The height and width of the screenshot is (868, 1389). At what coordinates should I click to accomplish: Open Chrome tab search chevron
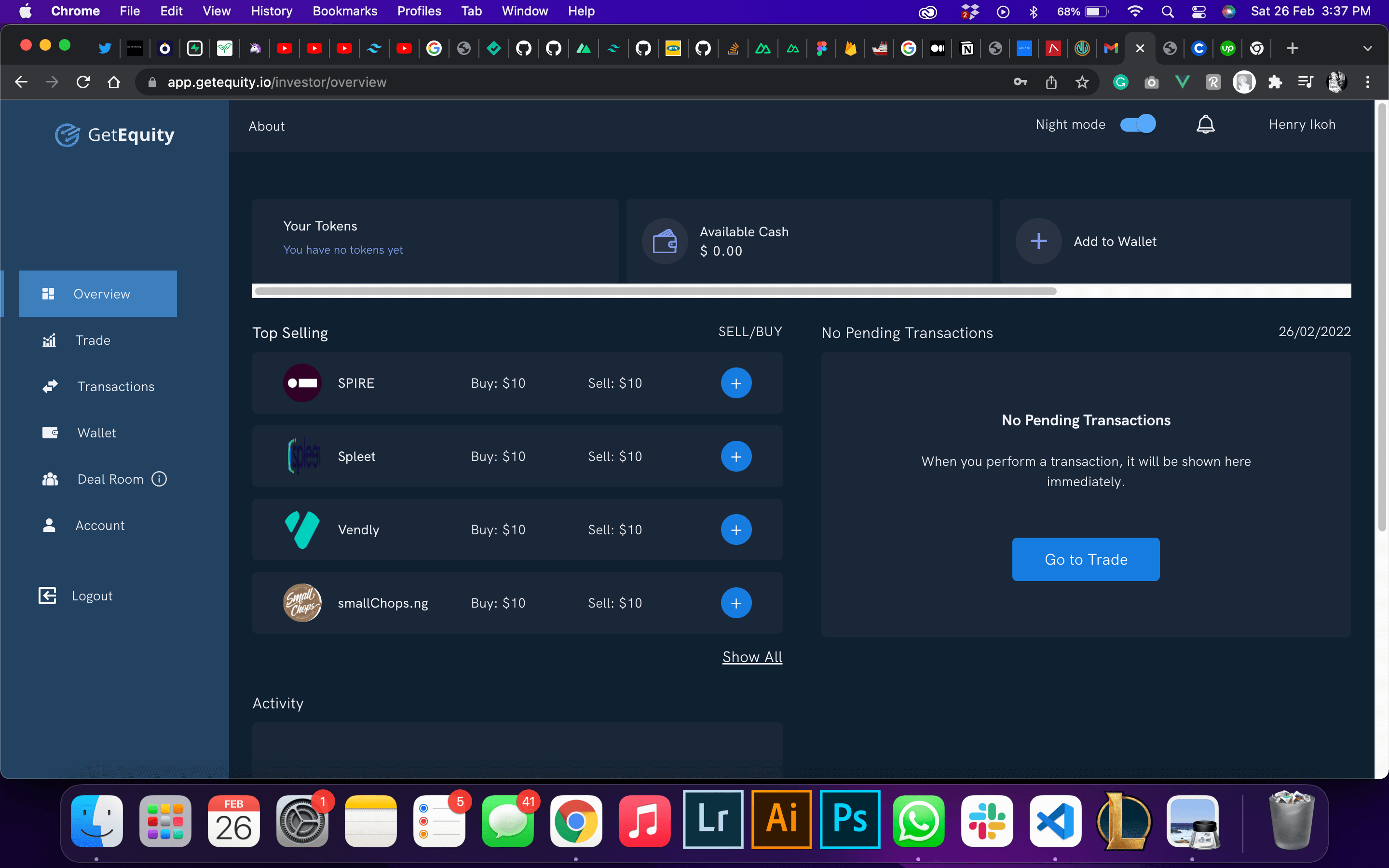pyautogui.click(x=1367, y=48)
